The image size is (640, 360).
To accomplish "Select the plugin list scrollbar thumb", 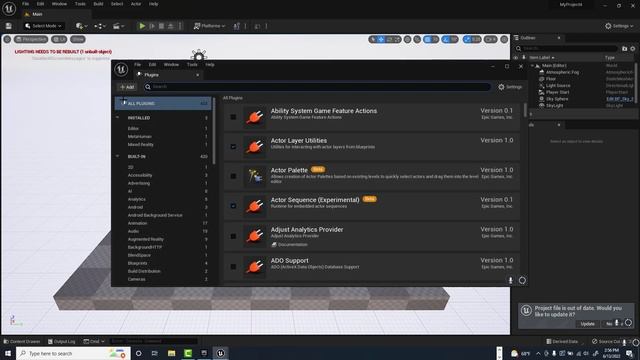I will [525, 110].
